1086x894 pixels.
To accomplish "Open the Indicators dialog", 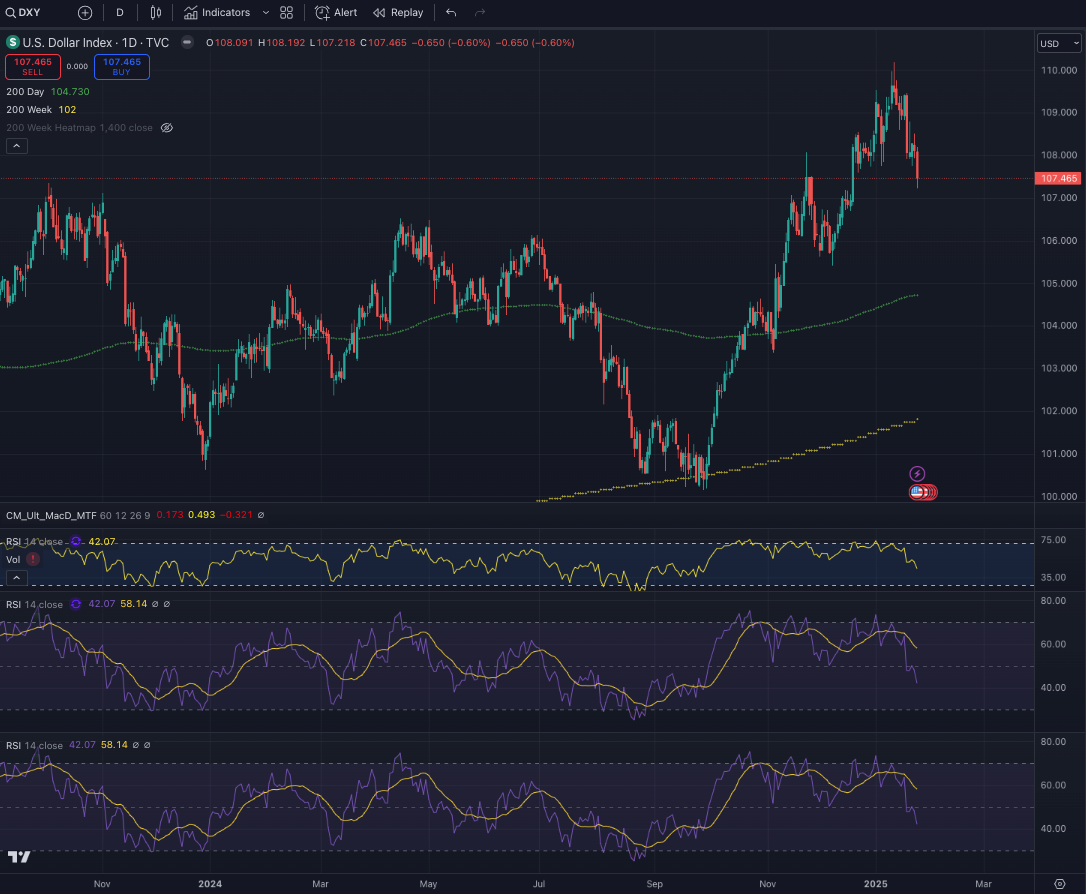I will [x=217, y=12].
